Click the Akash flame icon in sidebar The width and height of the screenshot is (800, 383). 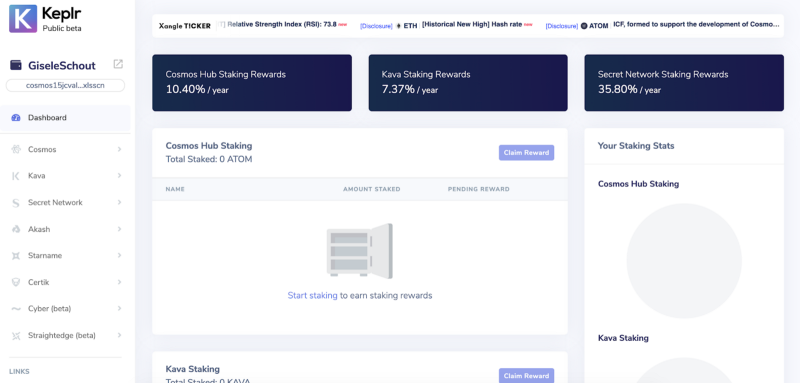16,229
